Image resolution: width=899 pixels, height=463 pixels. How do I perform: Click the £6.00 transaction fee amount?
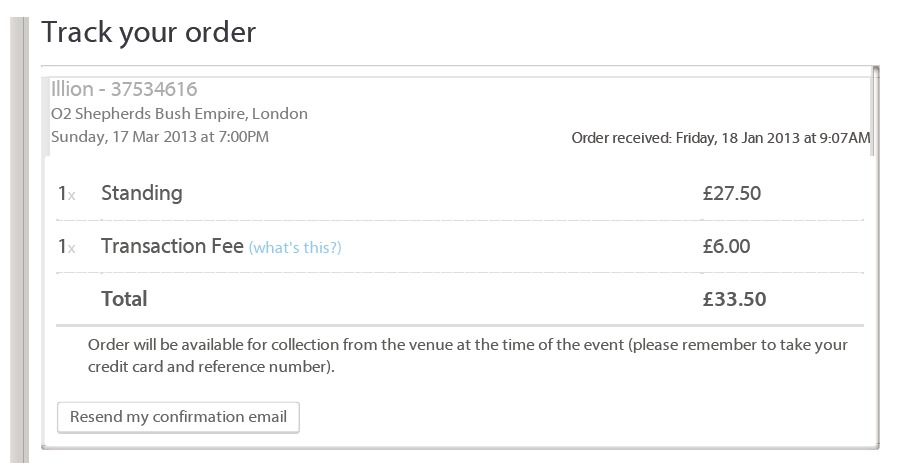tap(726, 246)
